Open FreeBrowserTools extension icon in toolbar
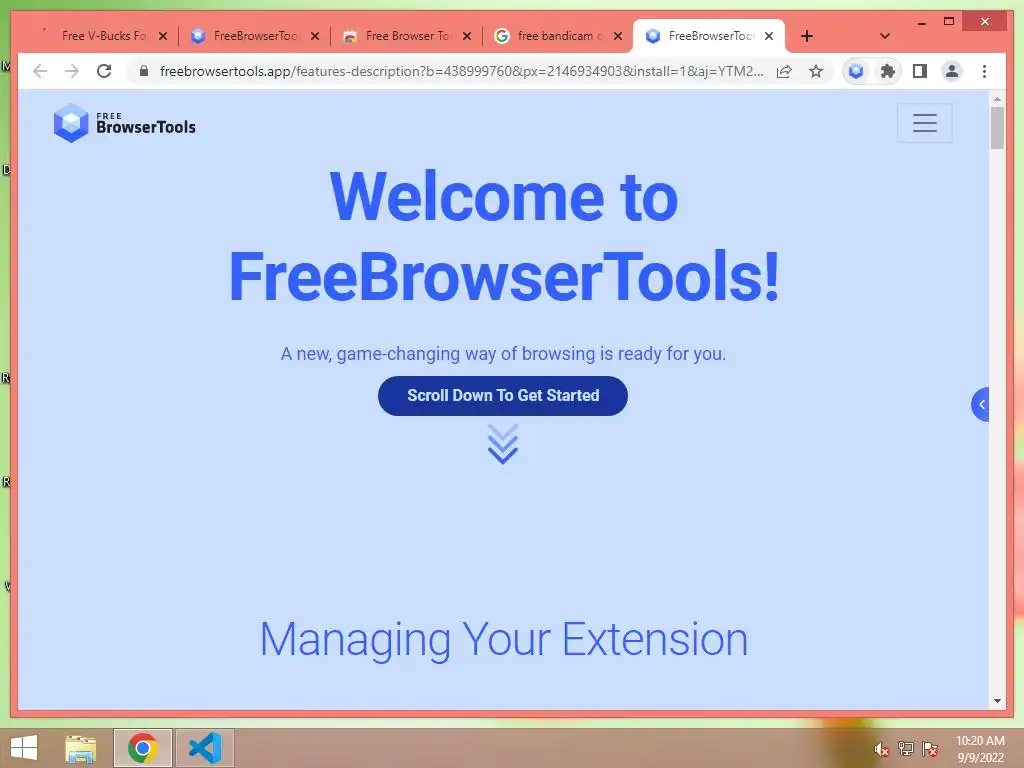1024x768 pixels. [x=856, y=71]
